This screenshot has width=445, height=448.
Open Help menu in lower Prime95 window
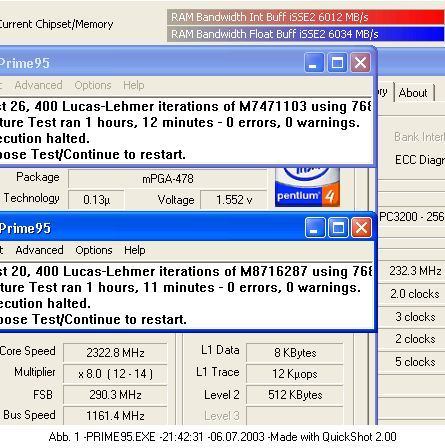point(135,250)
